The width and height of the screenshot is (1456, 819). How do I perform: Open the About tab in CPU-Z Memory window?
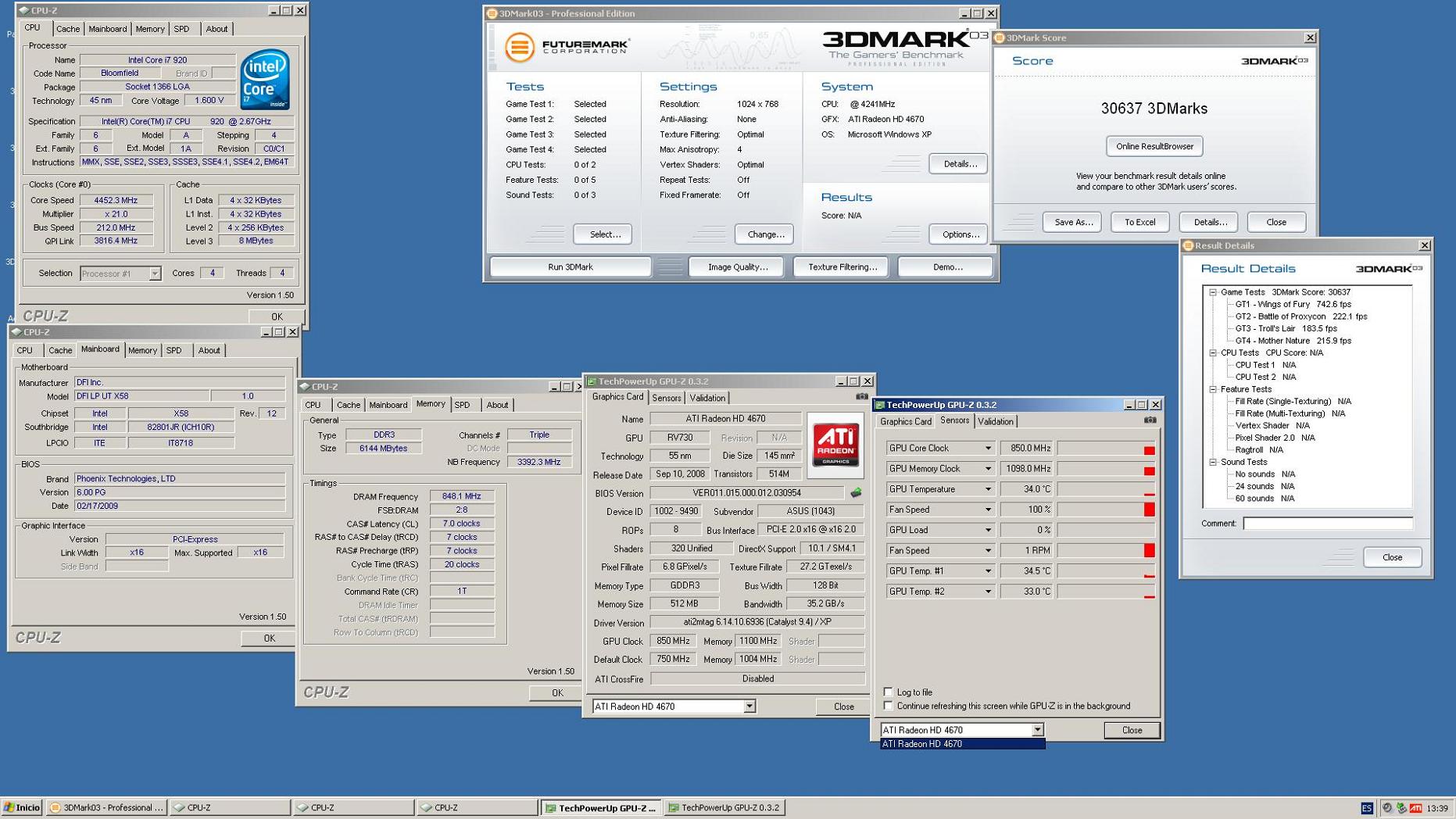(x=497, y=405)
